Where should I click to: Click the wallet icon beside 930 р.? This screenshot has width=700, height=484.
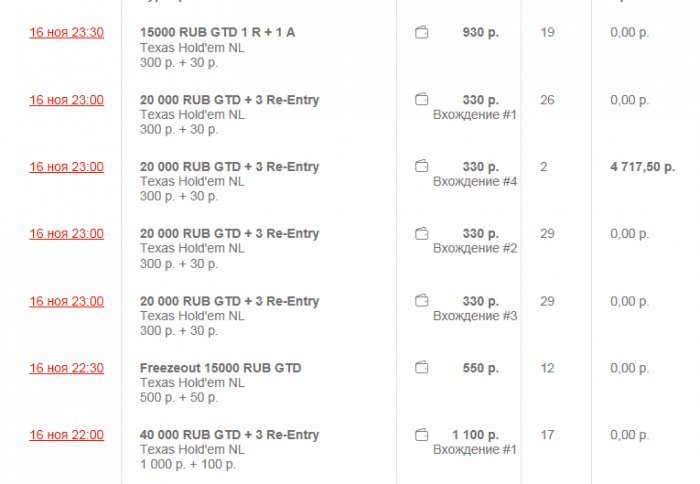point(422,33)
